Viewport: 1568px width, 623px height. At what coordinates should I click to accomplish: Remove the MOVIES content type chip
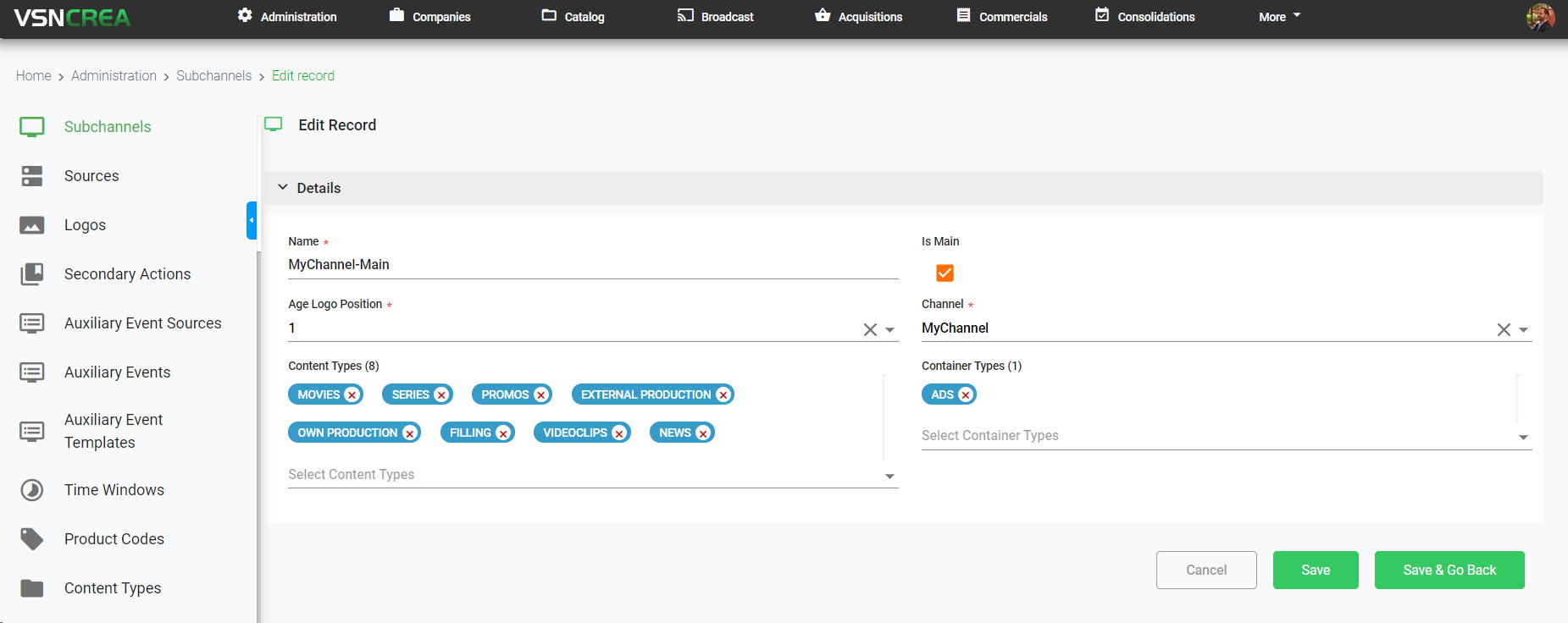point(352,395)
